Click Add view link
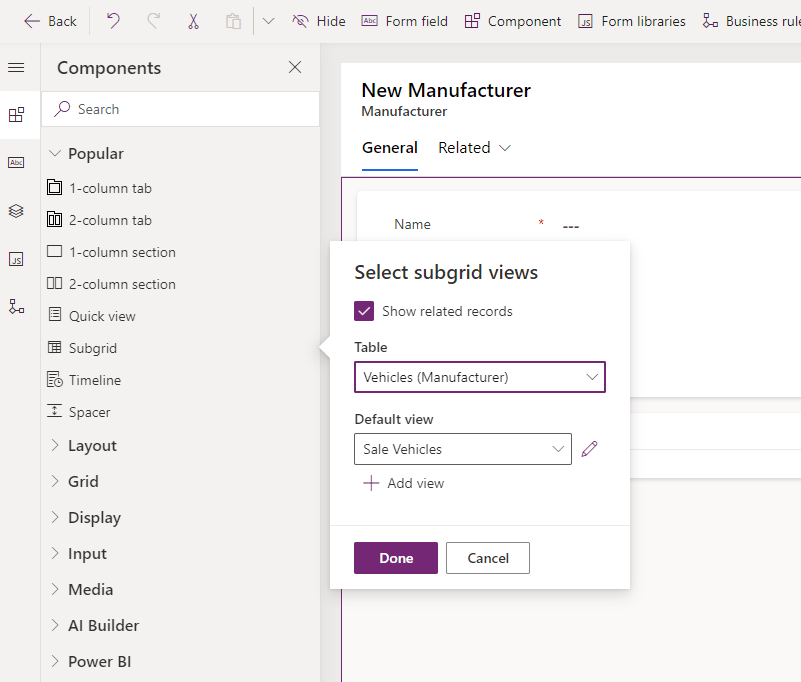This screenshot has height=682, width=801. click(x=405, y=483)
